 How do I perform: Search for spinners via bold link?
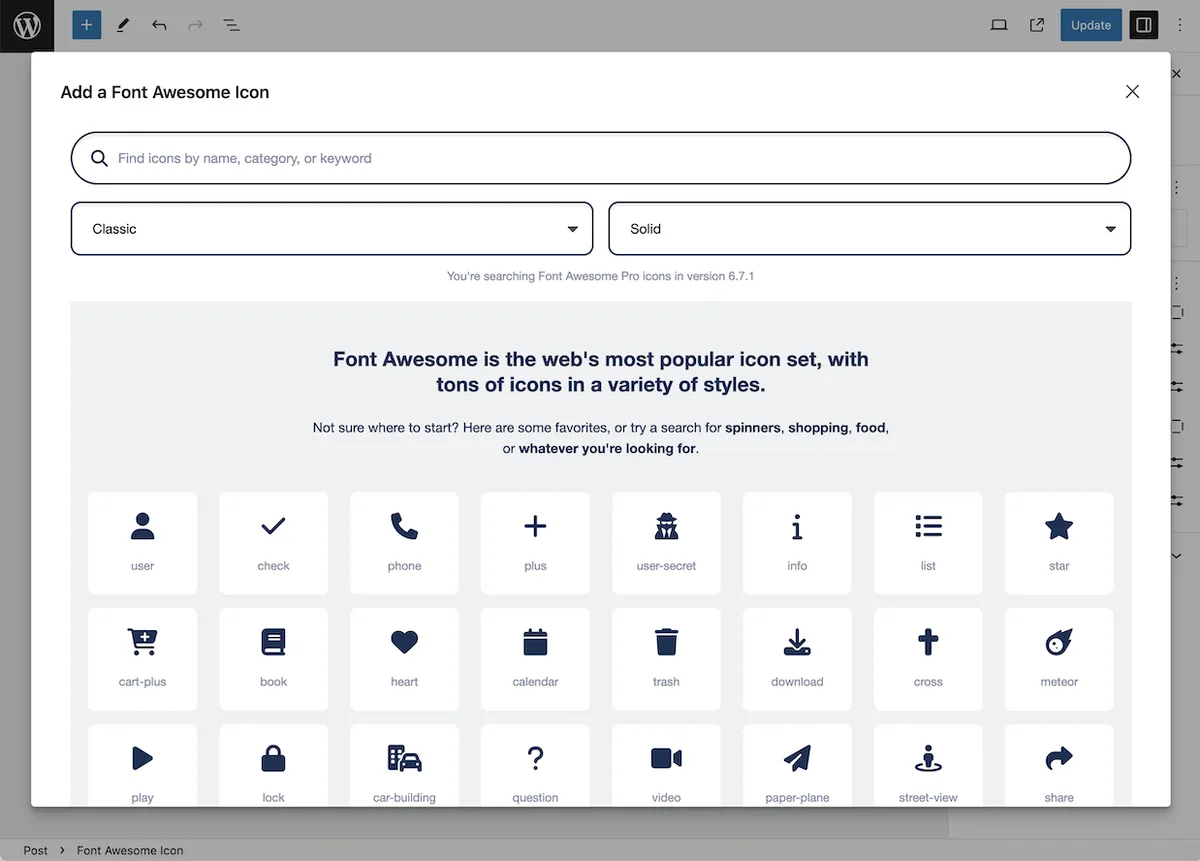point(753,427)
